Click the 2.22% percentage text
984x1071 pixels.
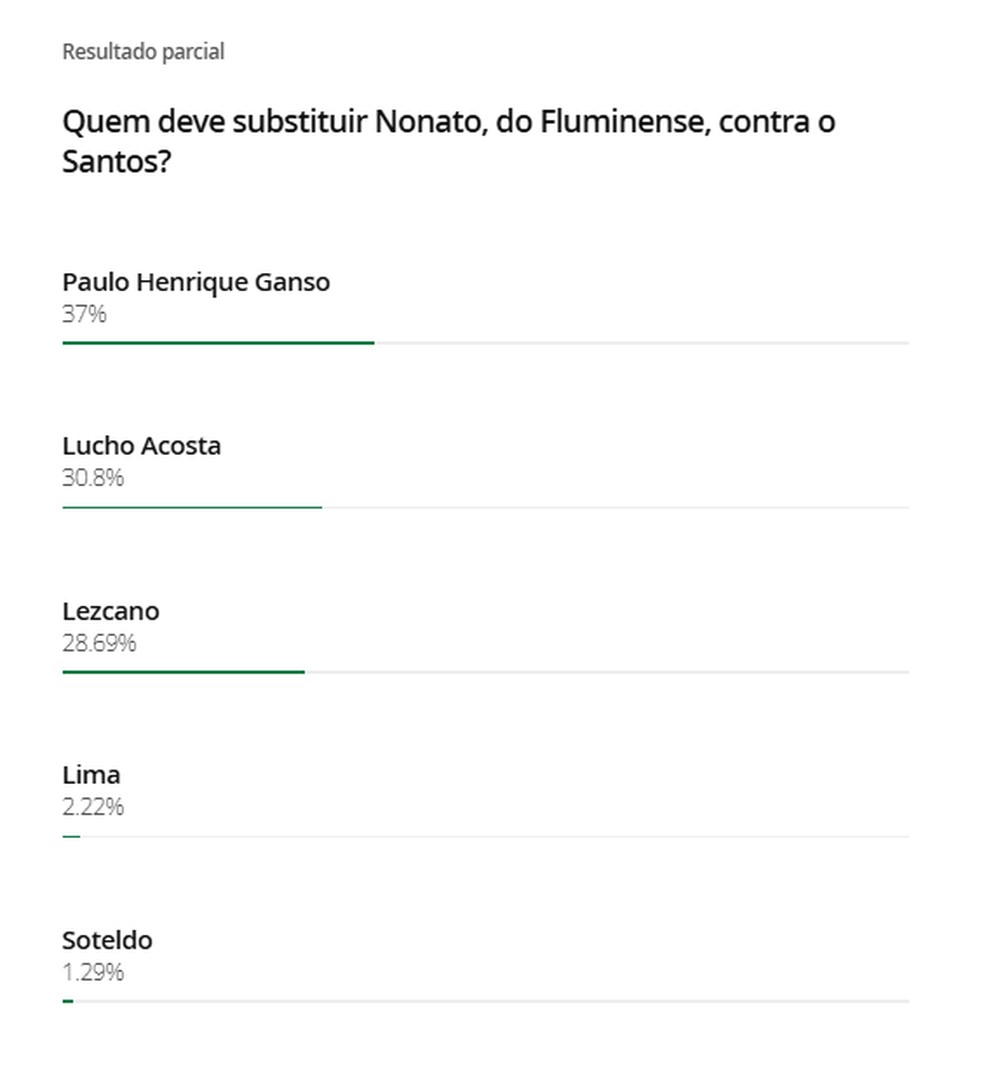coord(93,807)
